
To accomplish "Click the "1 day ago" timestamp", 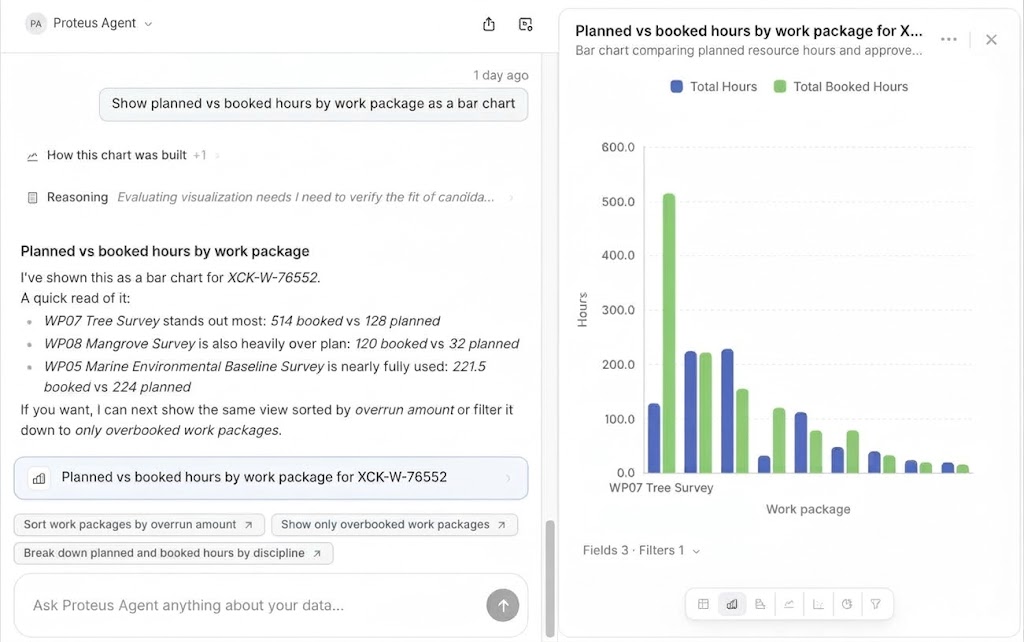I will 501,75.
